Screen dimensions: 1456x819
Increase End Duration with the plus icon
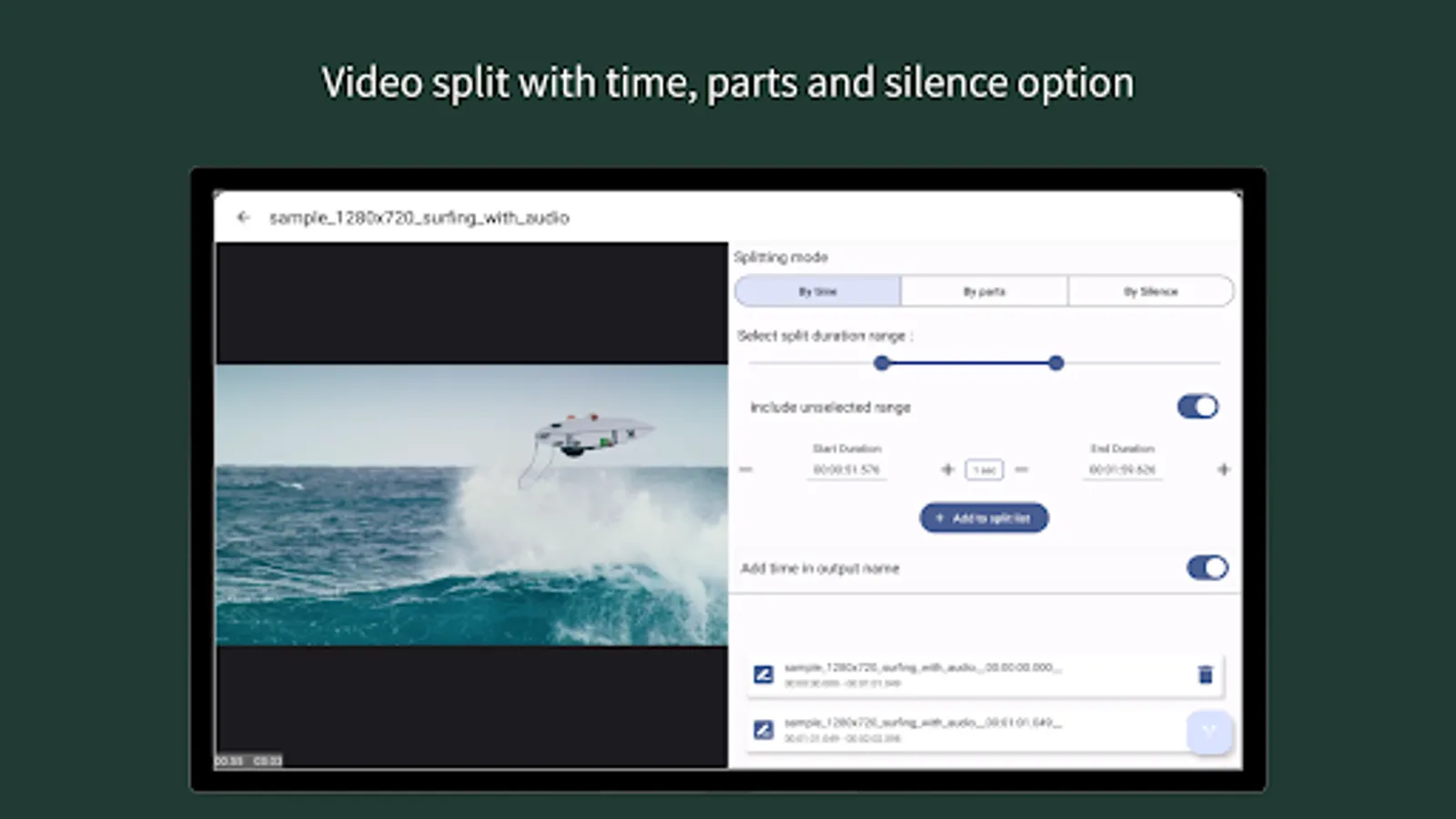tap(1224, 470)
